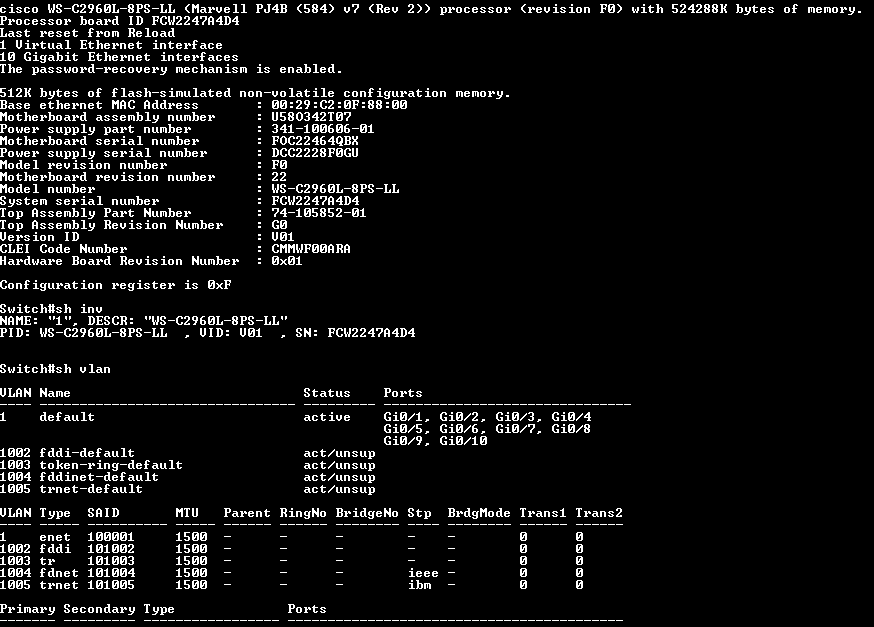
Task: Click CLEI code CMMWF00ARA
Action: pyautogui.click(x=312, y=249)
